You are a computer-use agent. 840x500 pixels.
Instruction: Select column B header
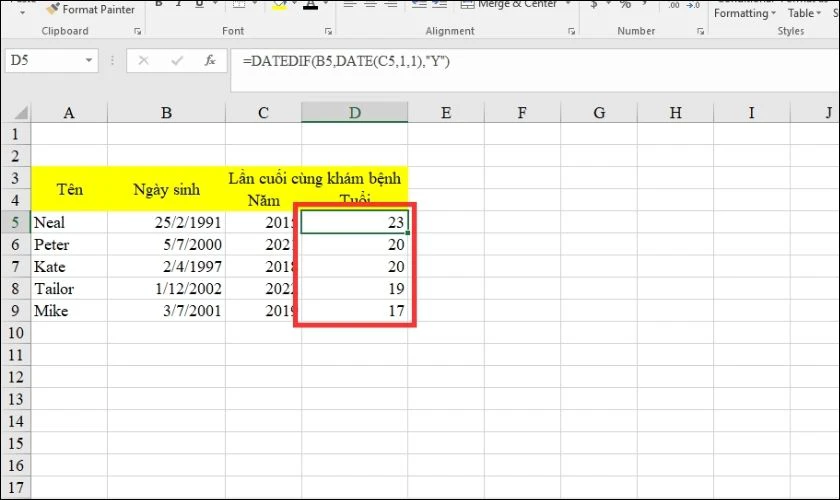166,113
